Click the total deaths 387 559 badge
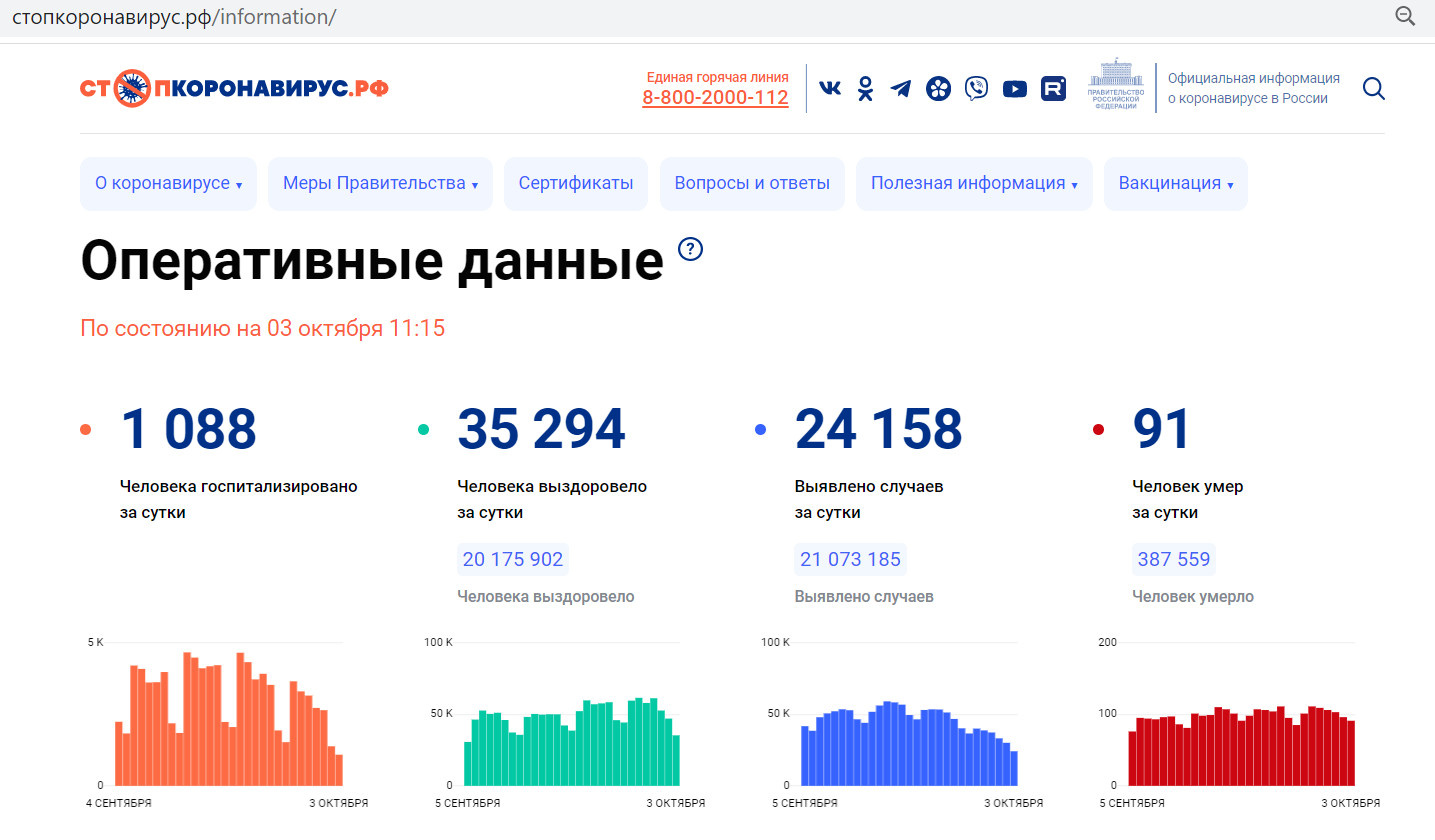 (x=1174, y=559)
